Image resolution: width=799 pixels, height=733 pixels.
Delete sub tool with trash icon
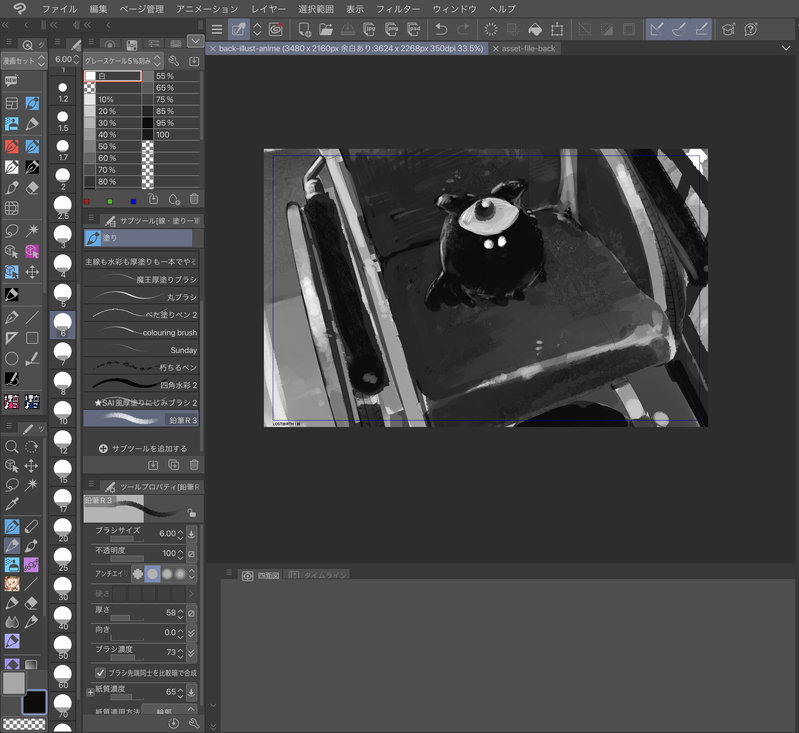(194, 464)
